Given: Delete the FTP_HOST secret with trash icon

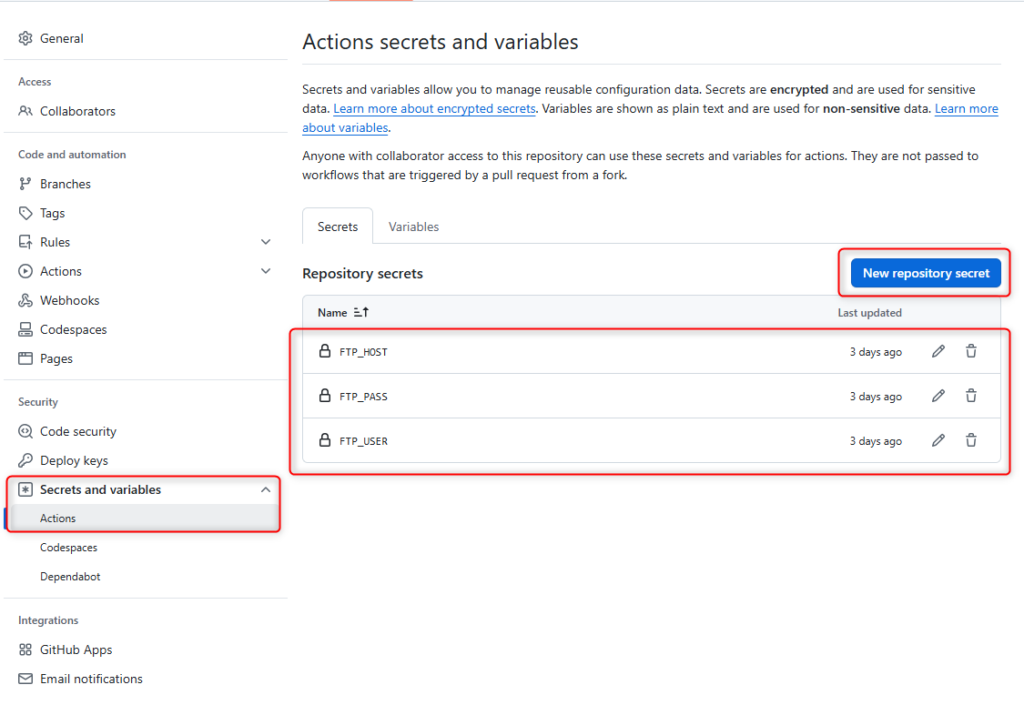Looking at the screenshot, I should [x=971, y=351].
